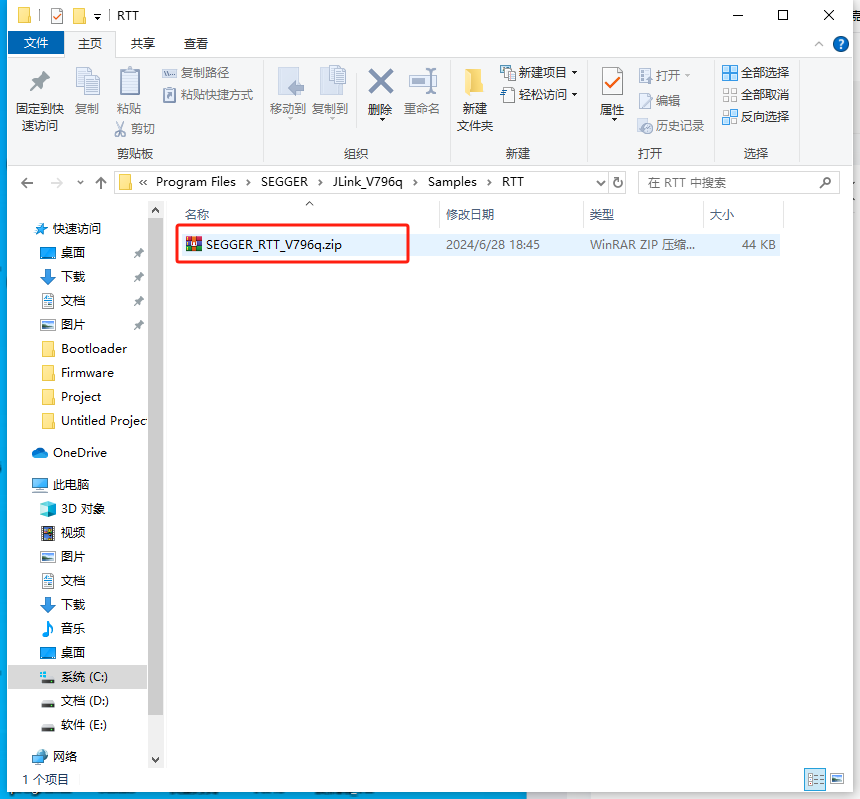Open the File tab
The image size is (860, 799).
coord(36,43)
